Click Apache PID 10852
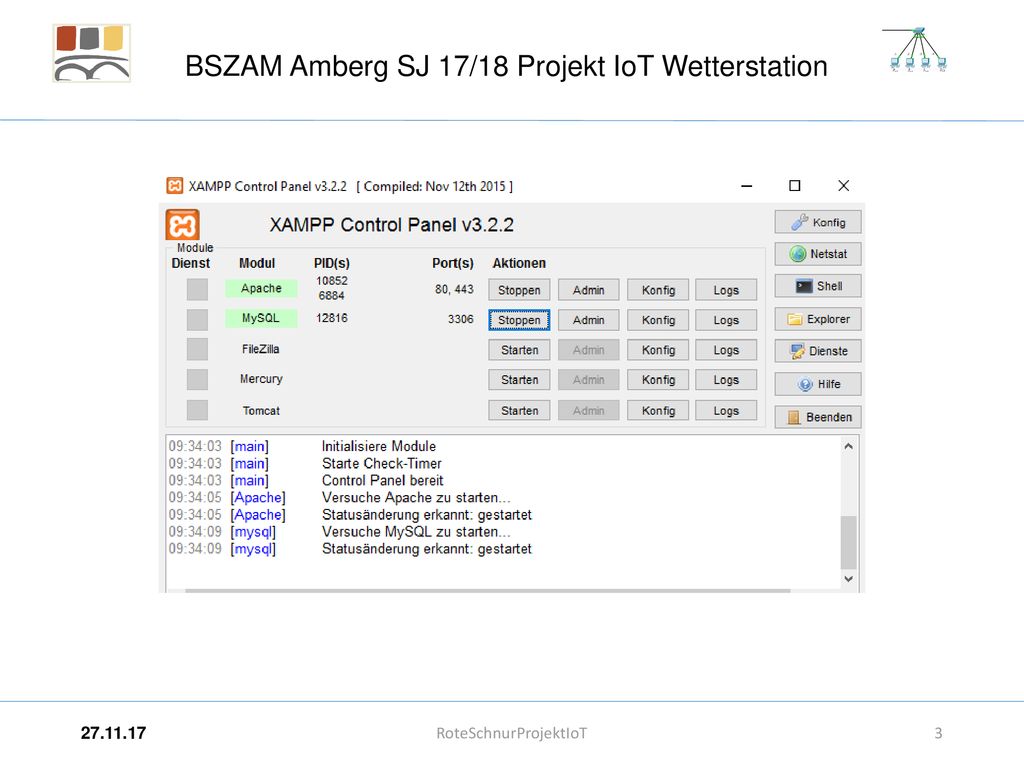 [332, 281]
